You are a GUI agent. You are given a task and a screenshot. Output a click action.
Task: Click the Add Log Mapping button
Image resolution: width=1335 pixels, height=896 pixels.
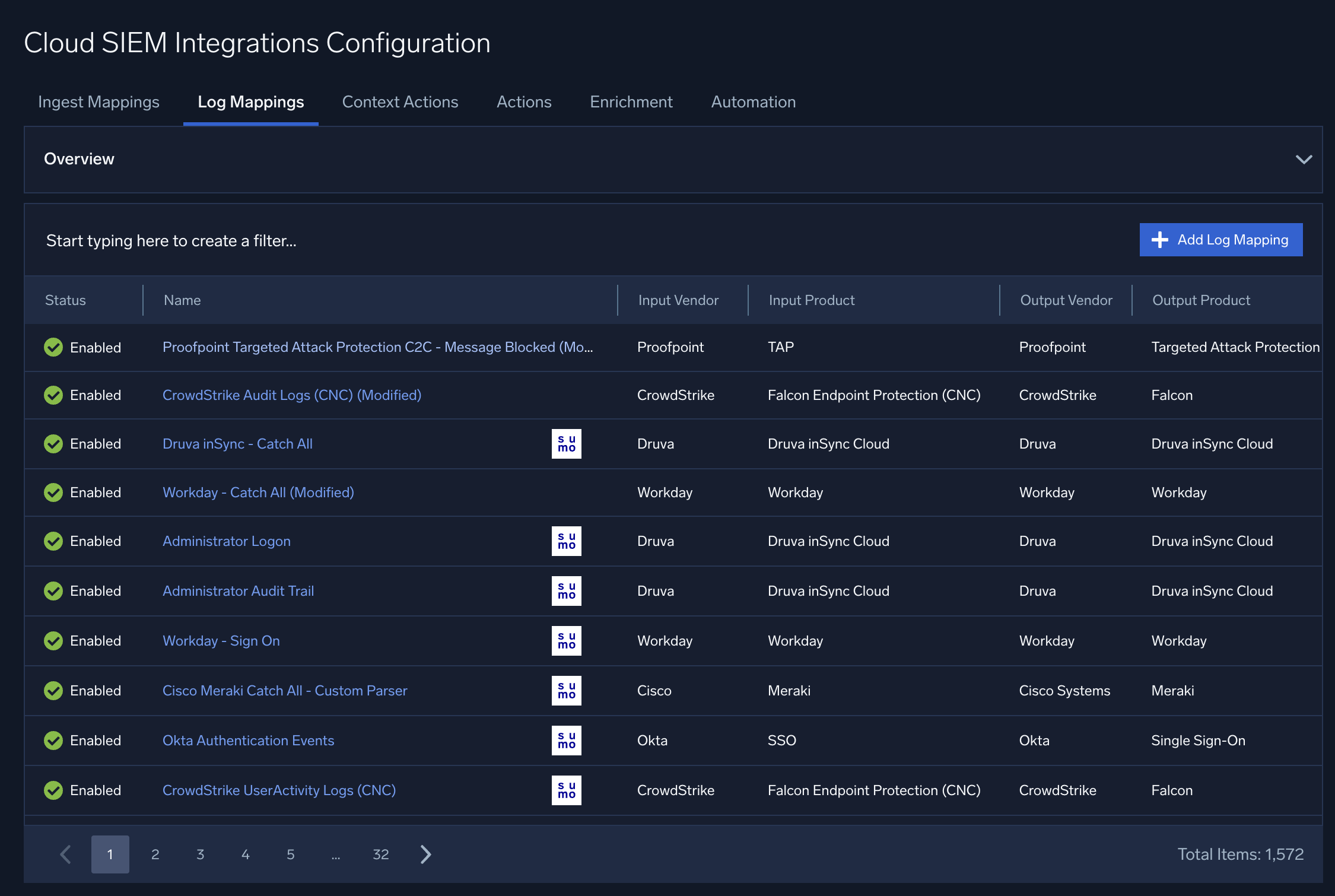(1220, 240)
